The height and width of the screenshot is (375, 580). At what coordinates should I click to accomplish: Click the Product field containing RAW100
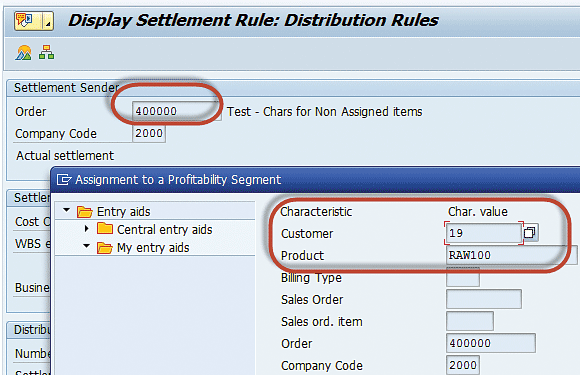512,255
